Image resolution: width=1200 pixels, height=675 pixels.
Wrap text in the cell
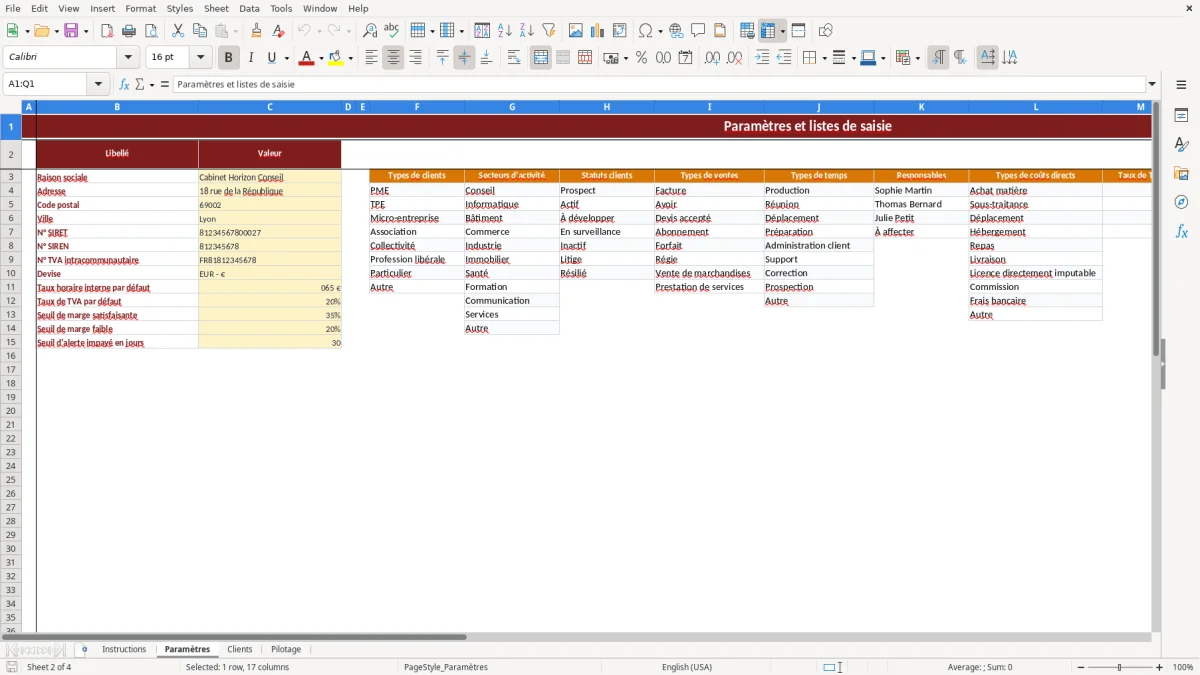[x=514, y=58]
